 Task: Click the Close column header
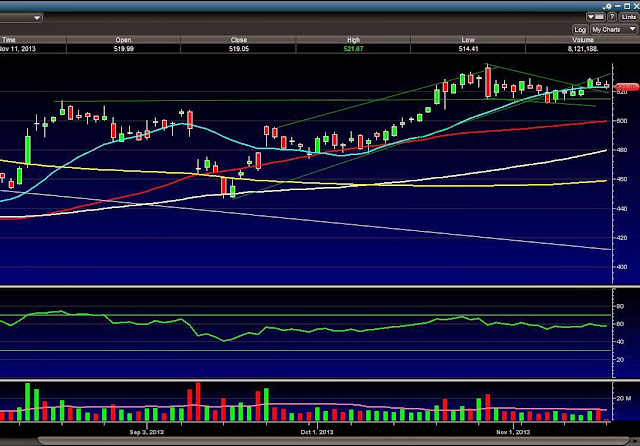pyautogui.click(x=238, y=40)
